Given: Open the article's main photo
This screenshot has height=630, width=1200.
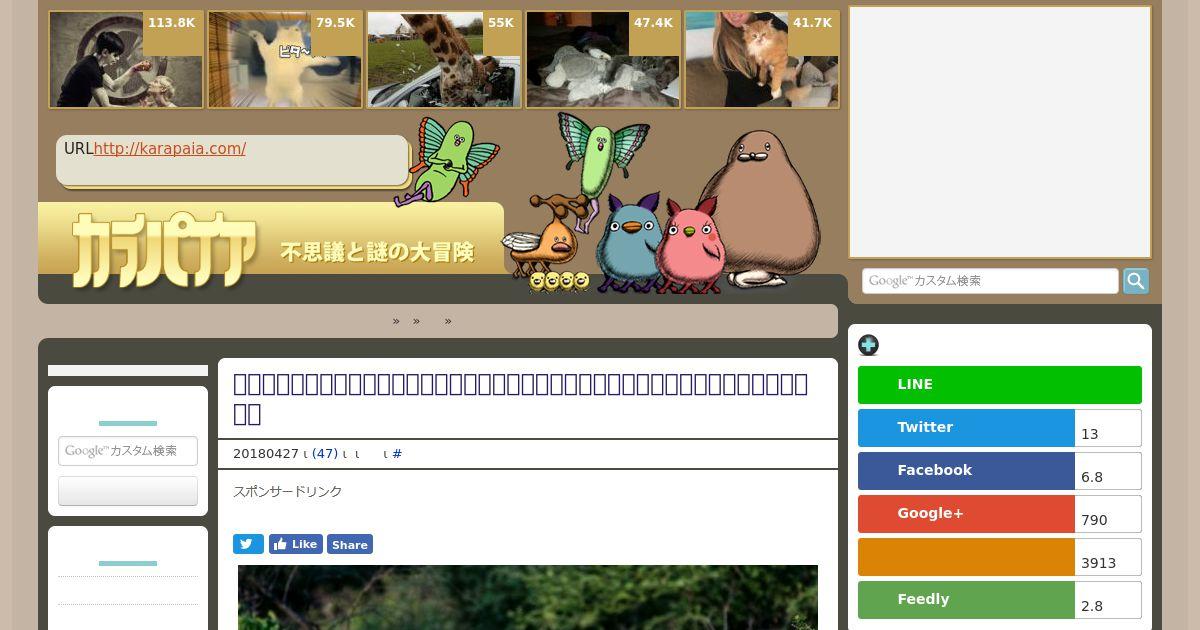Looking at the screenshot, I should 528,598.
